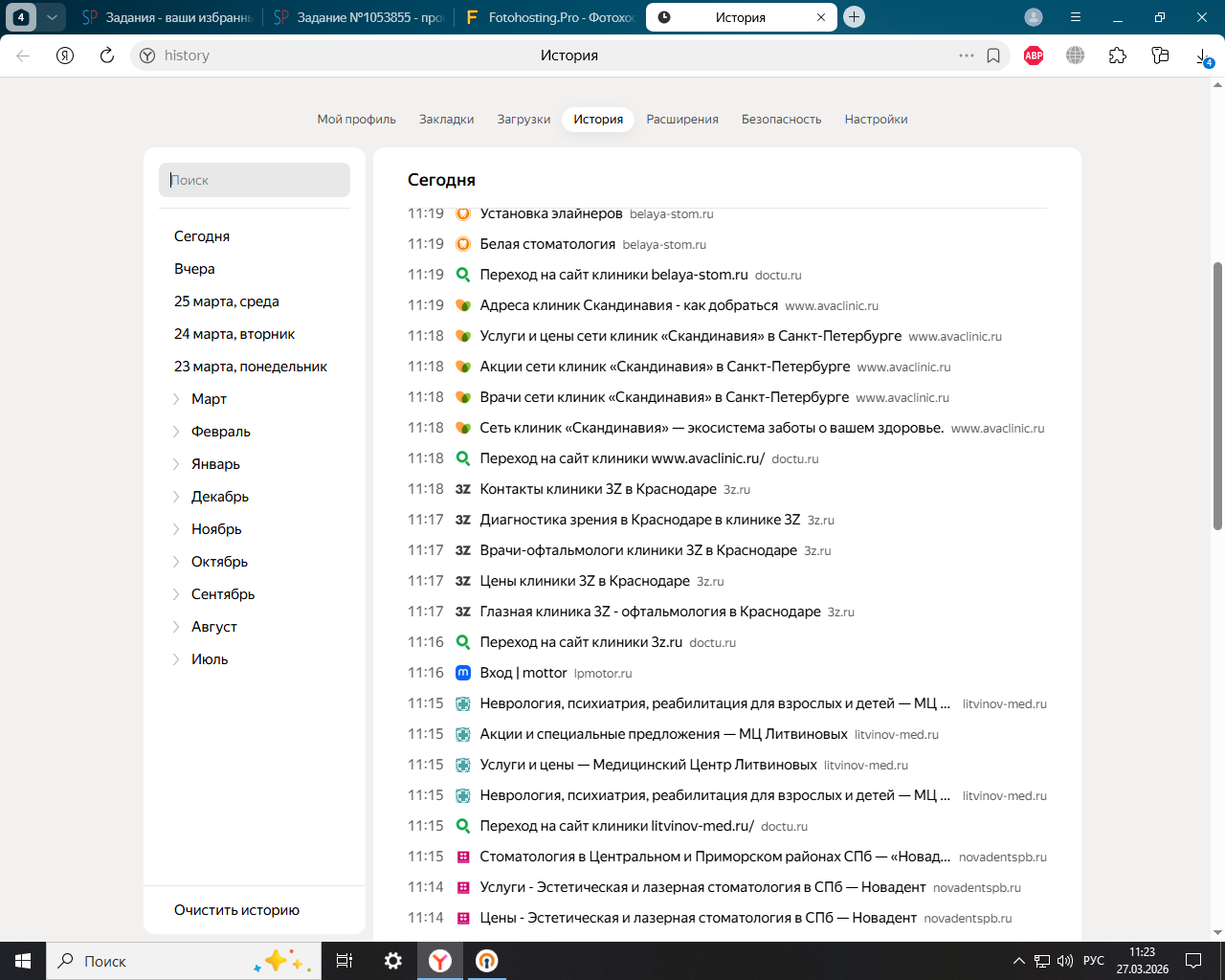
Task: Select '24 марта, вторник' in sidebar
Action: [234, 334]
